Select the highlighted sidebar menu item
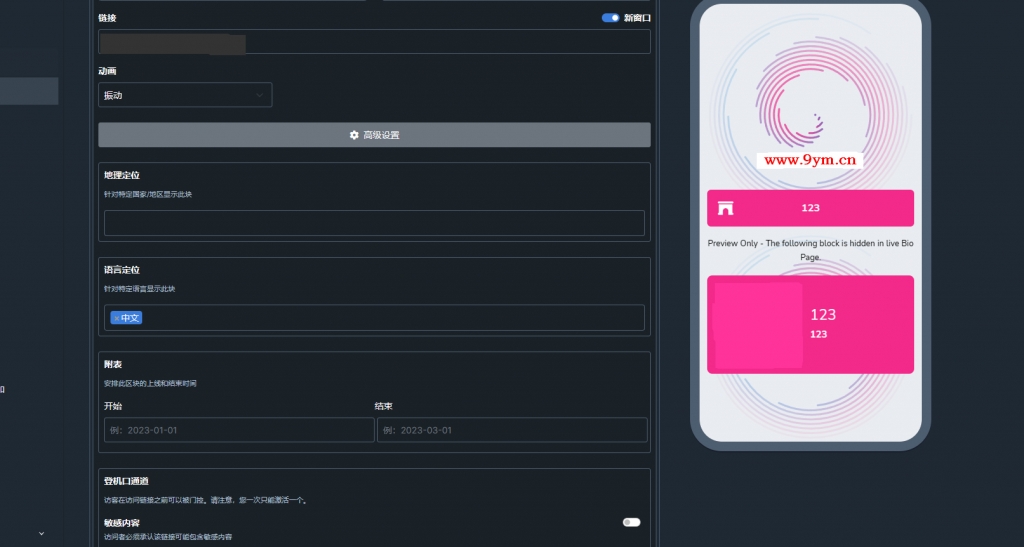 (29, 91)
